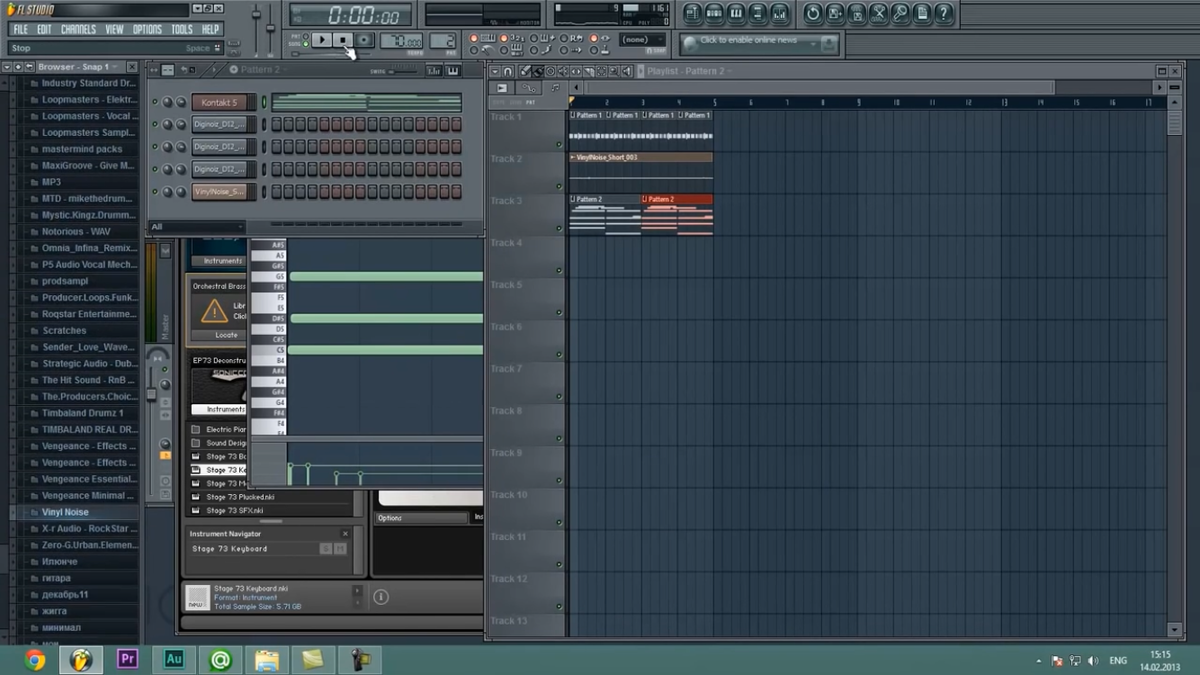Click the render/export icon in the toolbar
This screenshot has height=675, width=1200.
857,13
